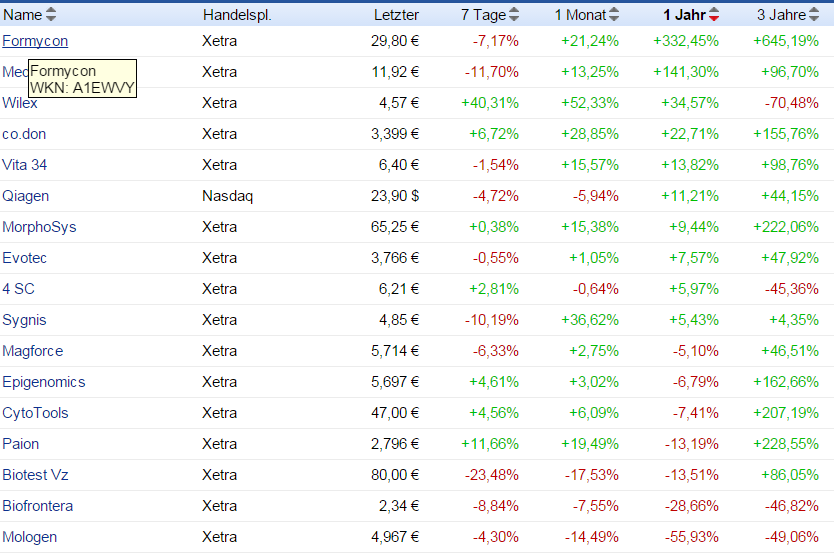The image size is (834, 554).
Task: Select the Sygnis stock name
Action: point(24,320)
